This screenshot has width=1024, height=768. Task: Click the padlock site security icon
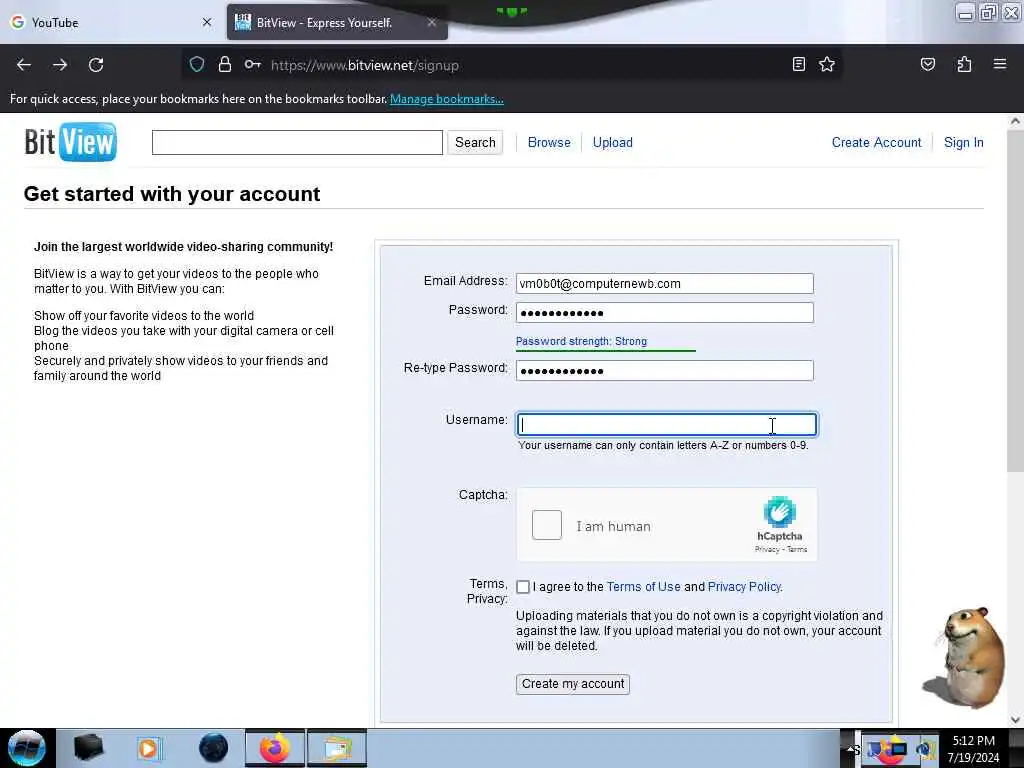click(225, 64)
